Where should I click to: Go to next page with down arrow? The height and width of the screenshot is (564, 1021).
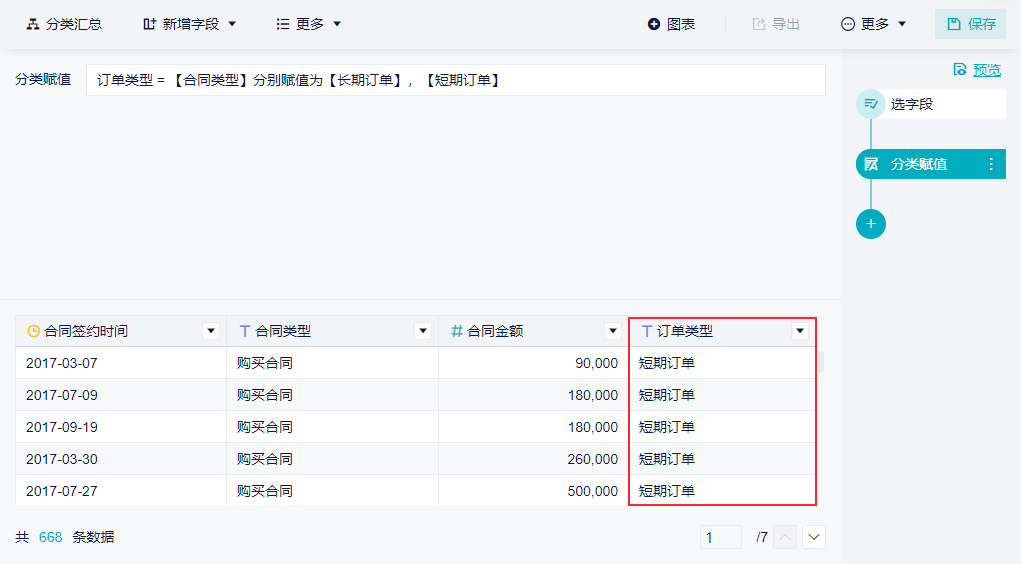(x=814, y=537)
